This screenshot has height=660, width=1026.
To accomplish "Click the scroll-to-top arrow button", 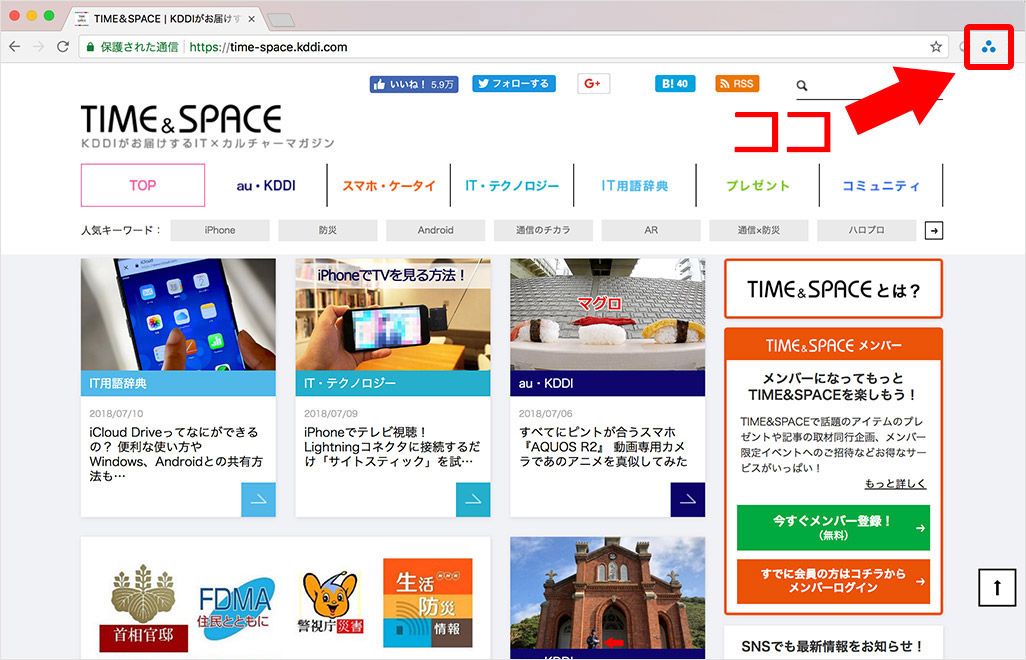I will click(997, 587).
